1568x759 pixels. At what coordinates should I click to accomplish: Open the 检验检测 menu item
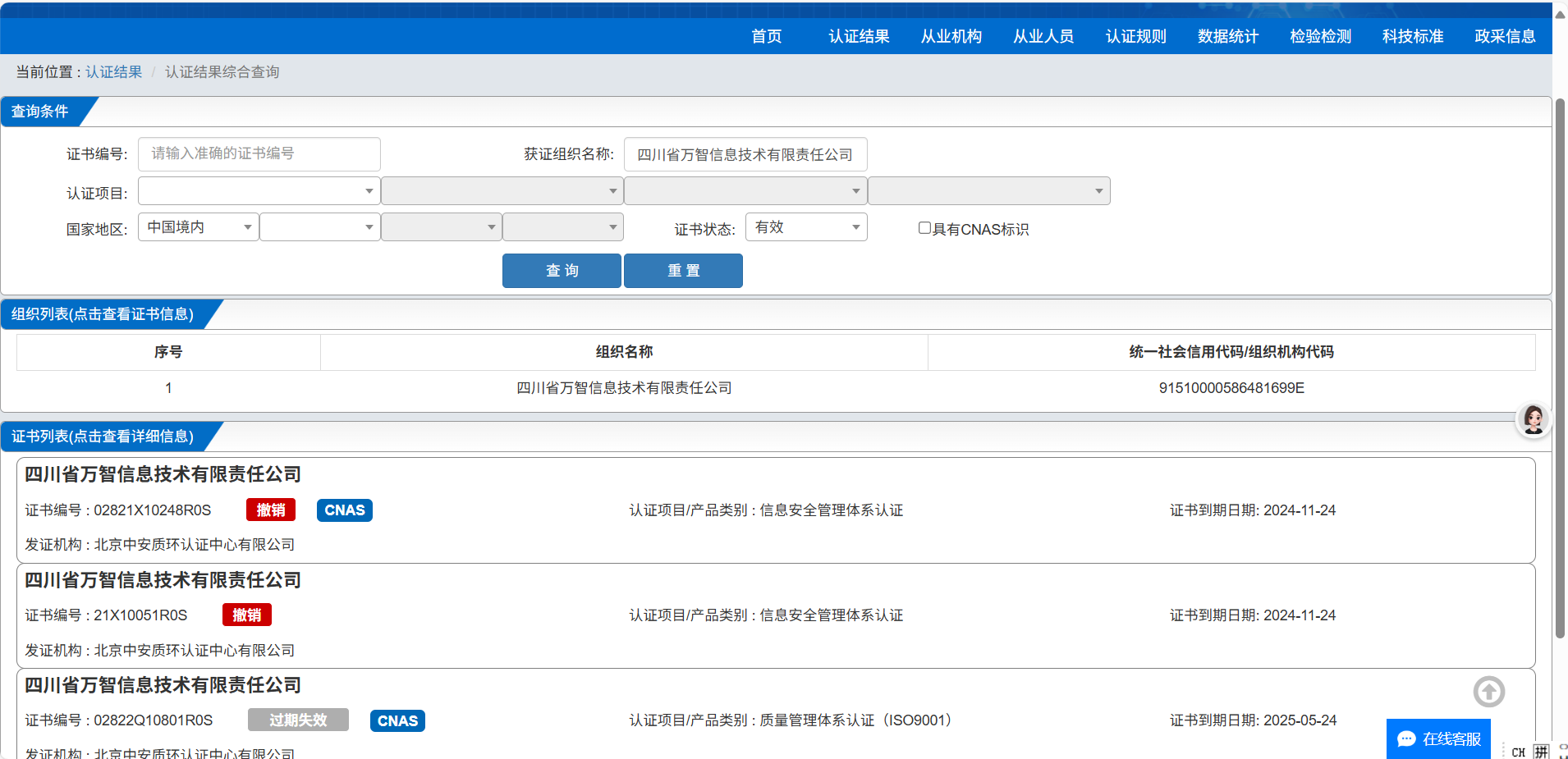pos(1320,36)
